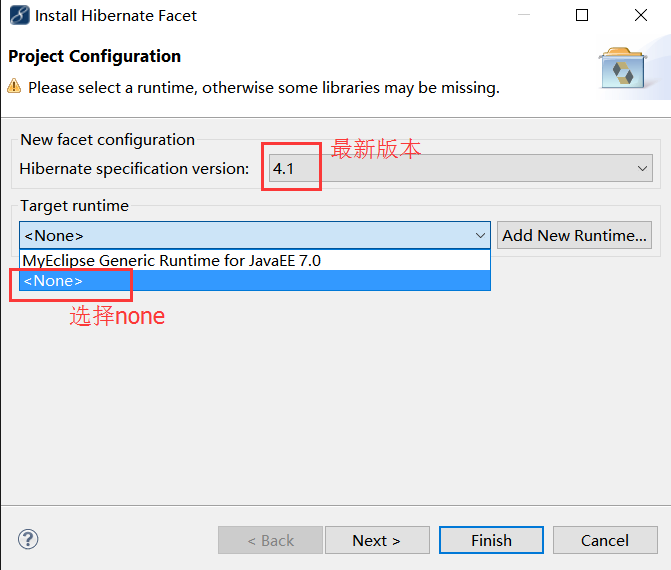Screen dimensions: 671x570
Task: Choose the <None> option in runtime list
Action: pyautogui.click(x=54, y=281)
